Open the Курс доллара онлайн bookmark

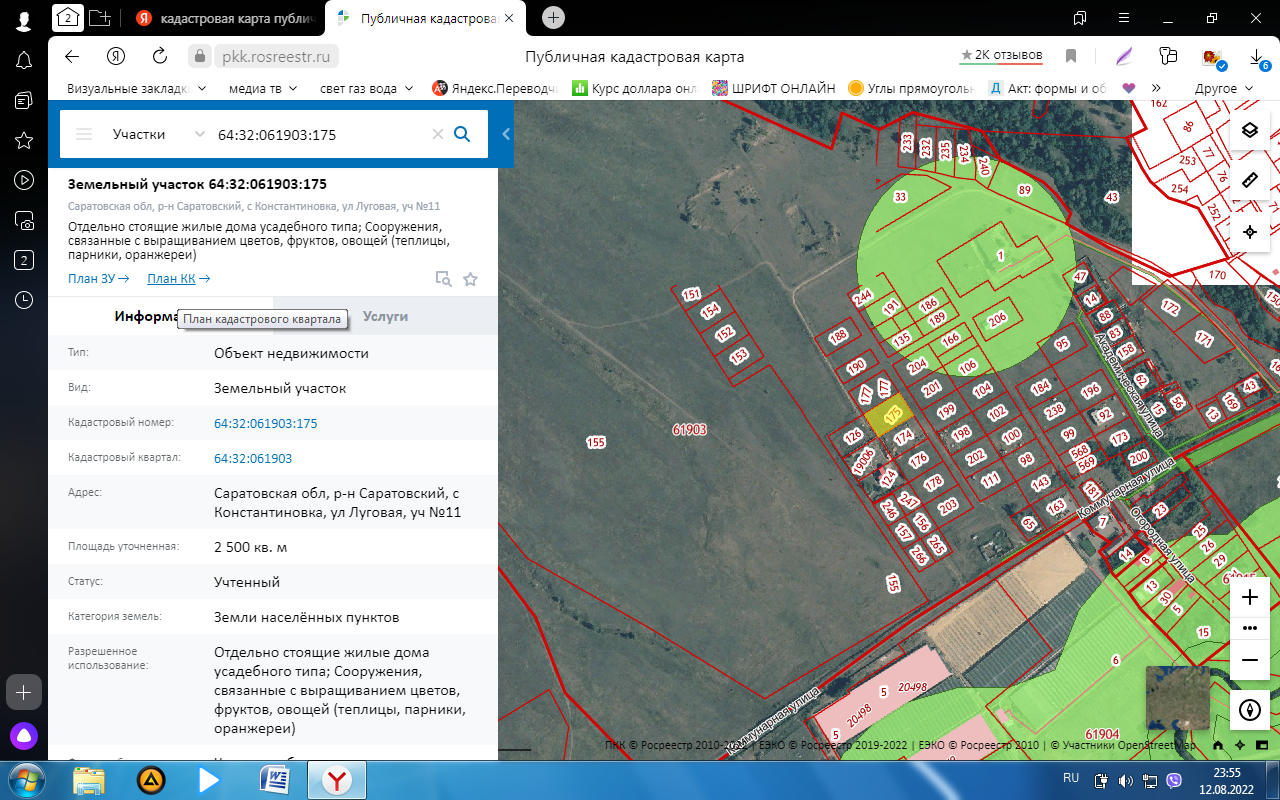(634, 88)
